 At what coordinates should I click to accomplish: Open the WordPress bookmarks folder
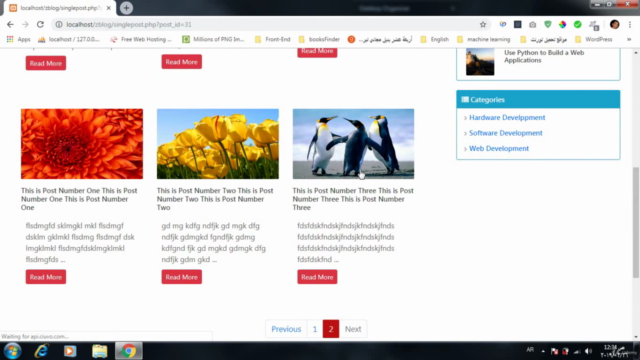point(593,39)
